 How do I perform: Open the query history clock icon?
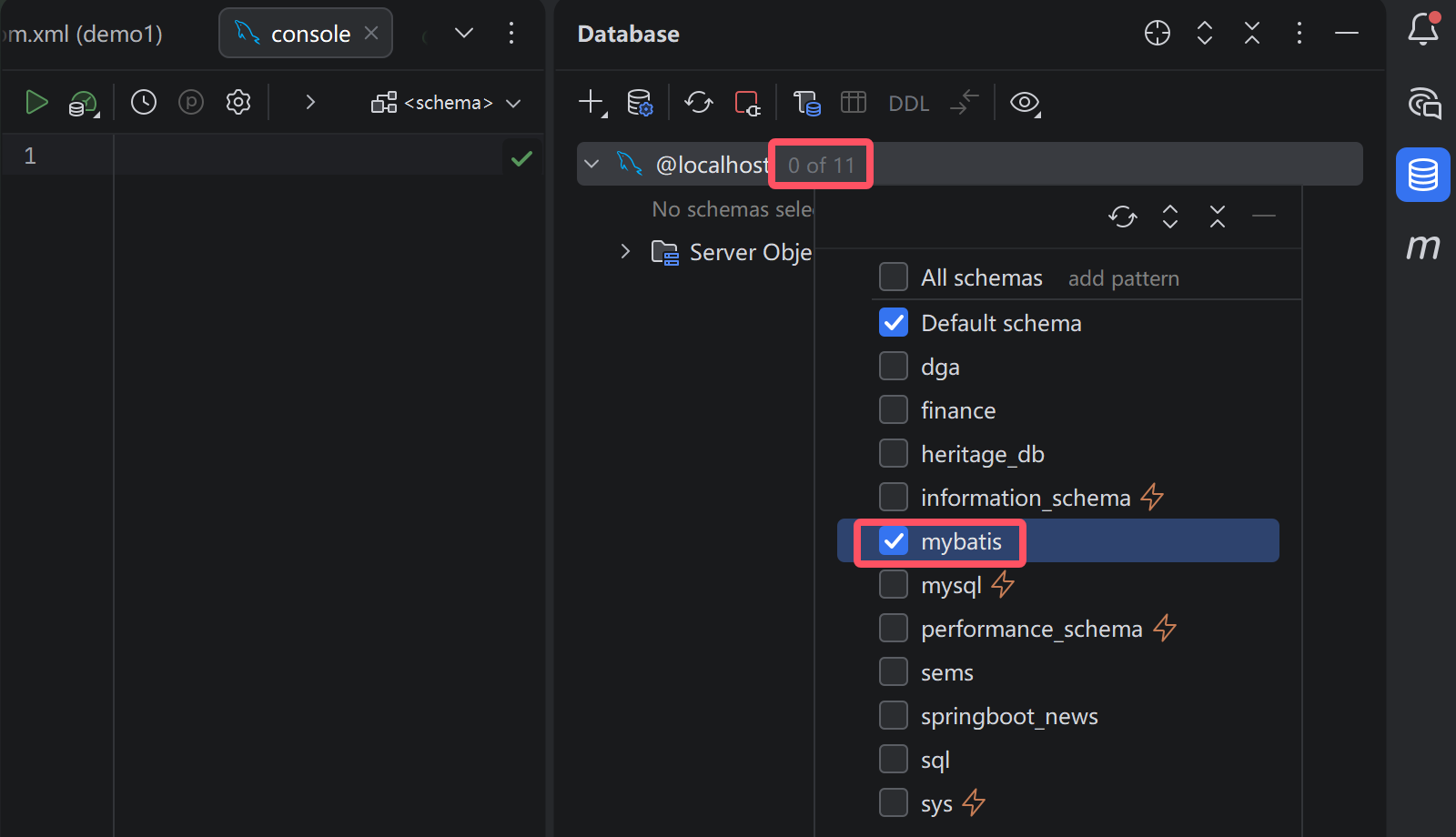[x=144, y=103]
